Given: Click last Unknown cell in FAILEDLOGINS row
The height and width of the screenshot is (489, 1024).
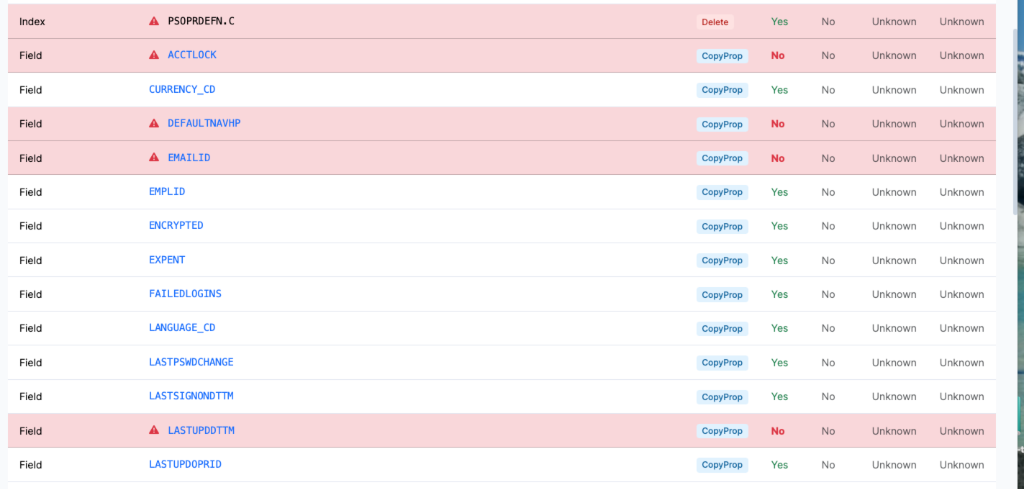Looking at the screenshot, I should [x=961, y=294].
